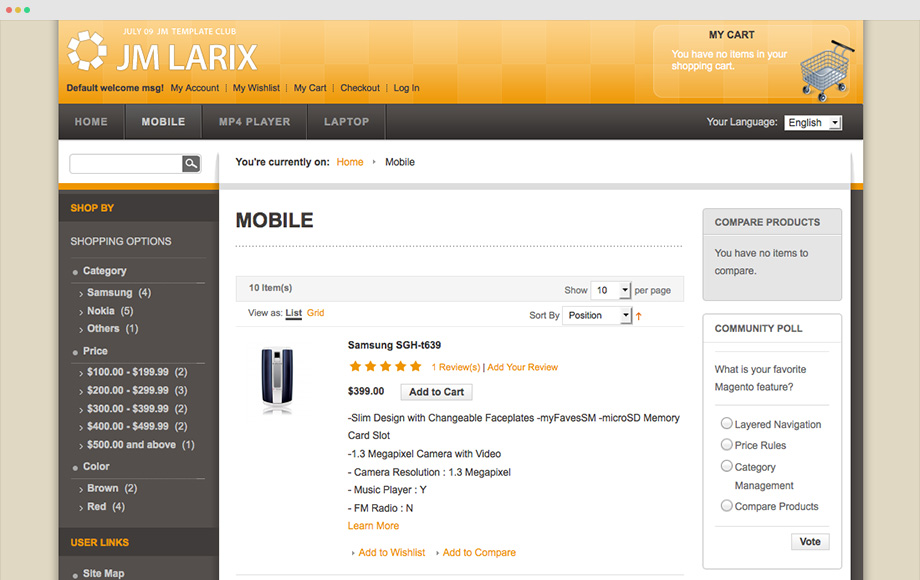Image resolution: width=920 pixels, height=580 pixels.
Task: Select Price Rules poll option
Action: [x=726, y=445]
